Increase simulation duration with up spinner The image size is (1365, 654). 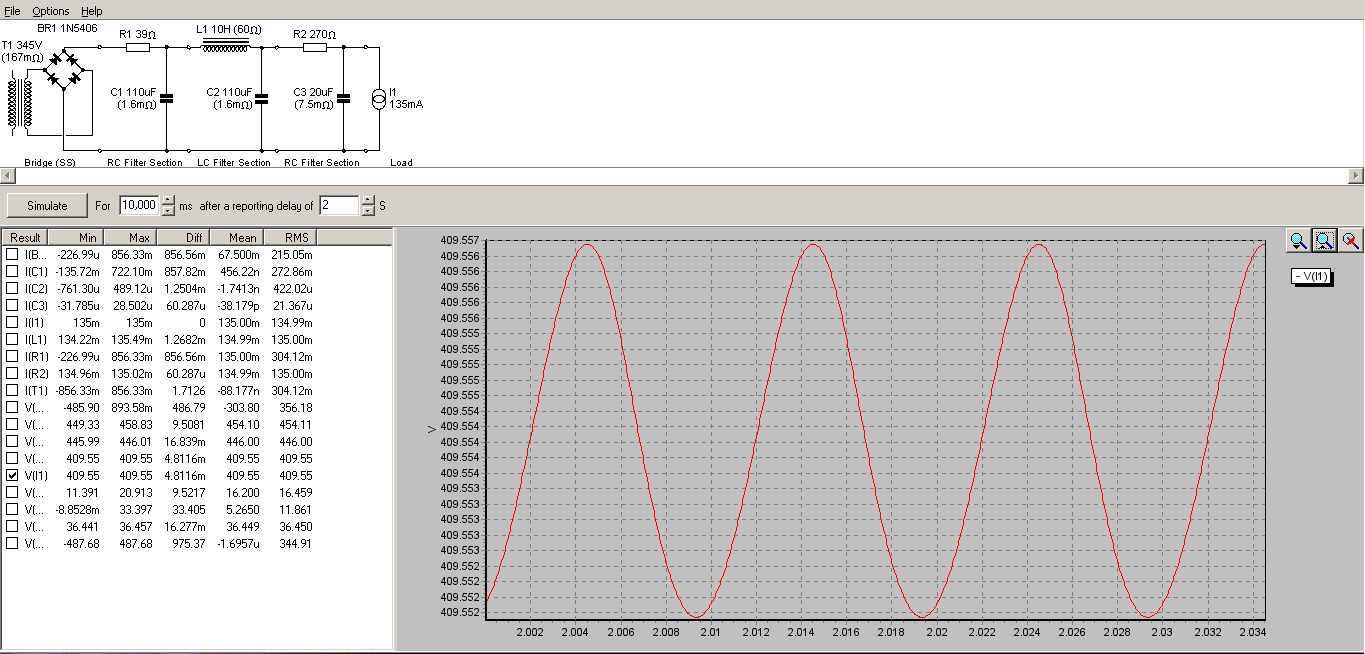click(168, 200)
